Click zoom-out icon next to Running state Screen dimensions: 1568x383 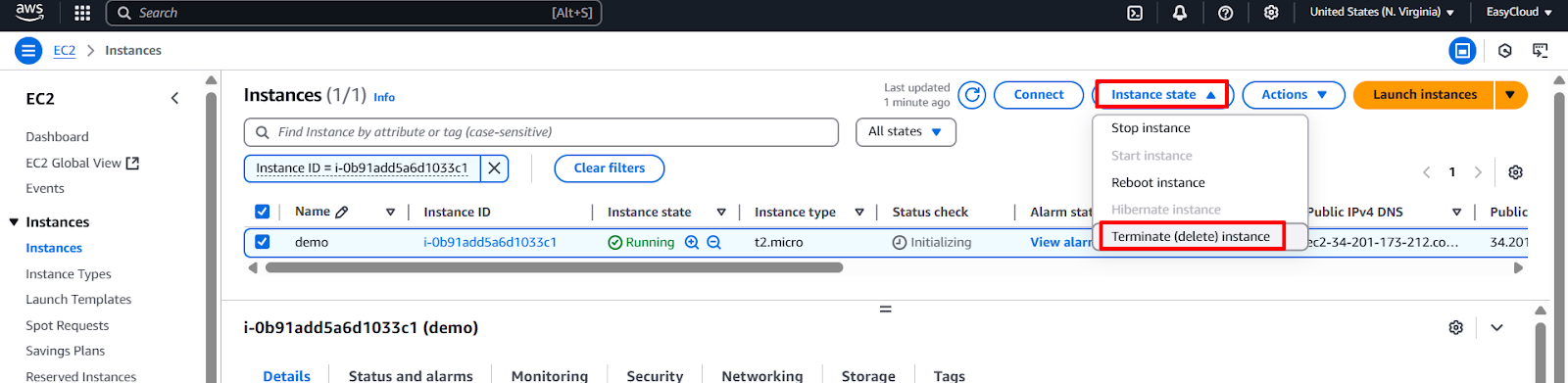point(714,242)
